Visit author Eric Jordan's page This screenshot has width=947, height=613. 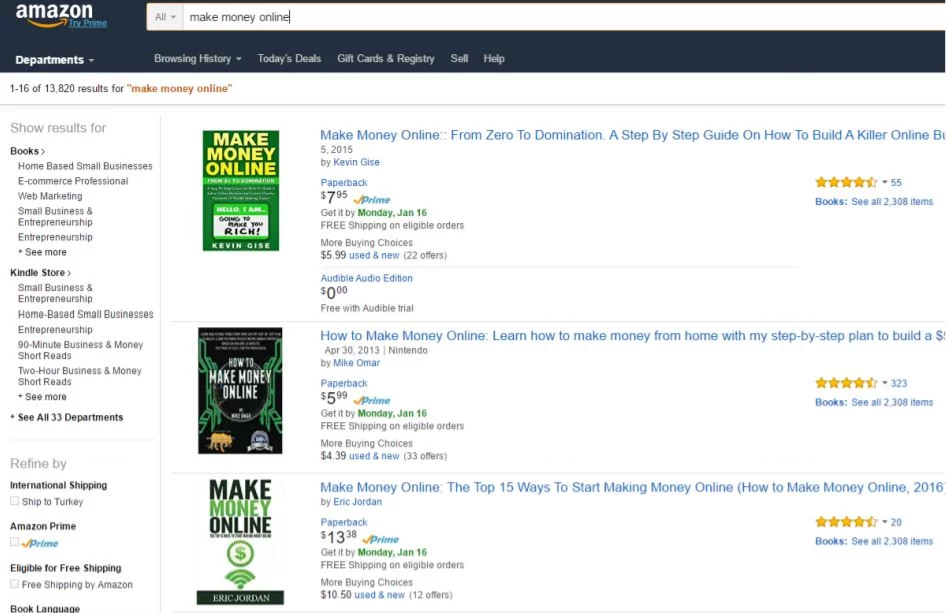(x=358, y=502)
